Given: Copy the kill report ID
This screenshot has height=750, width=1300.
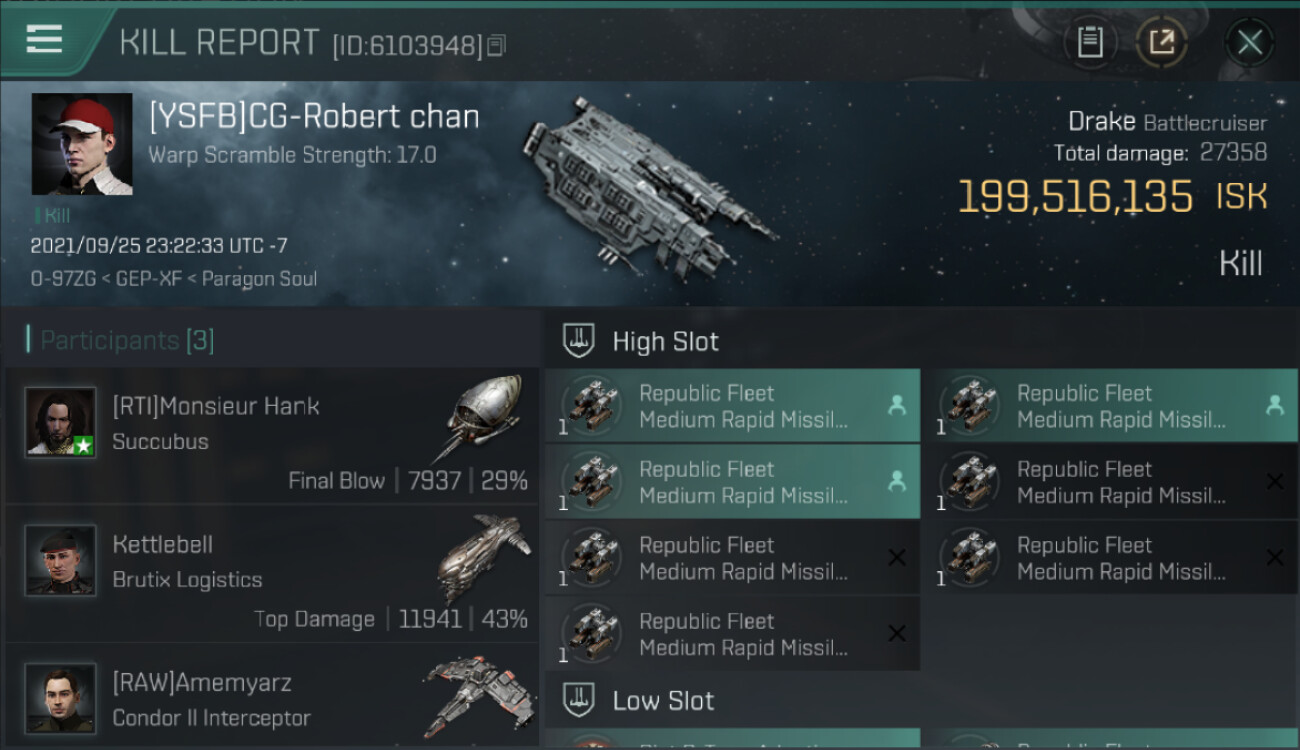Looking at the screenshot, I should [496, 45].
